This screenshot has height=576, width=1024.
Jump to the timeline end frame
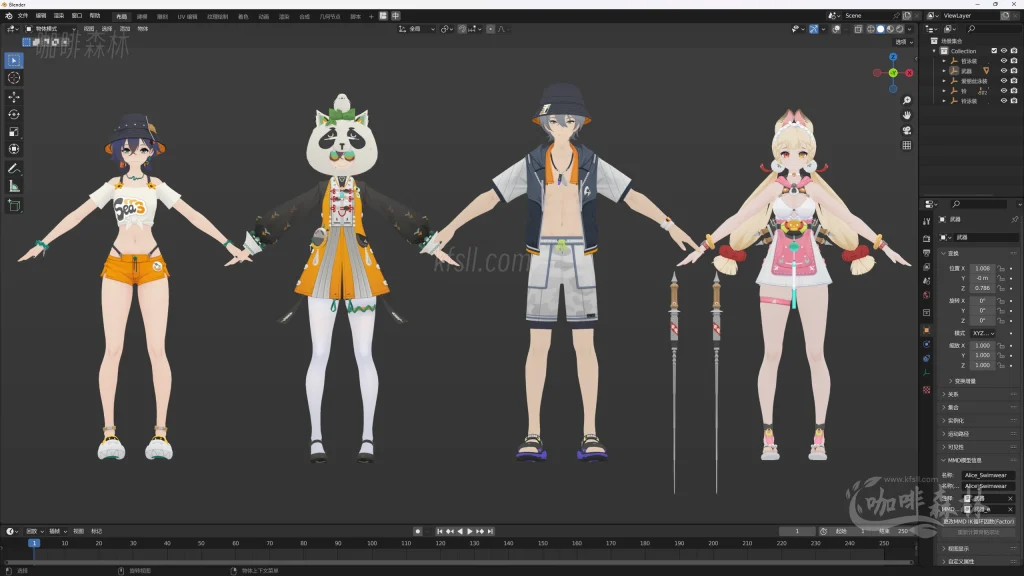coord(490,532)
